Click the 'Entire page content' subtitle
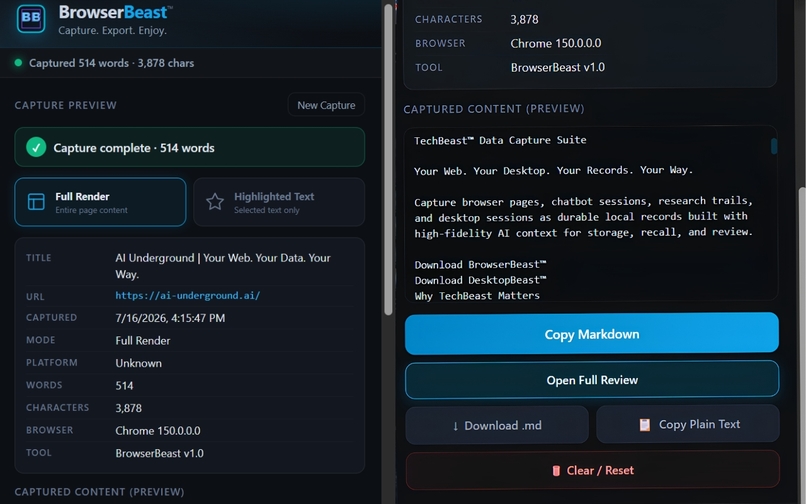The image size is (806, 504). (x=91, y=210)
